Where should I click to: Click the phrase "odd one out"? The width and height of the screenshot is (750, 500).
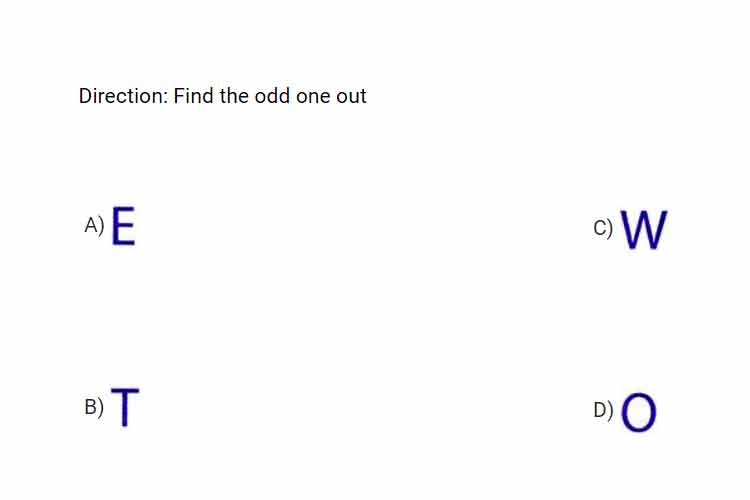click(310, 96)
